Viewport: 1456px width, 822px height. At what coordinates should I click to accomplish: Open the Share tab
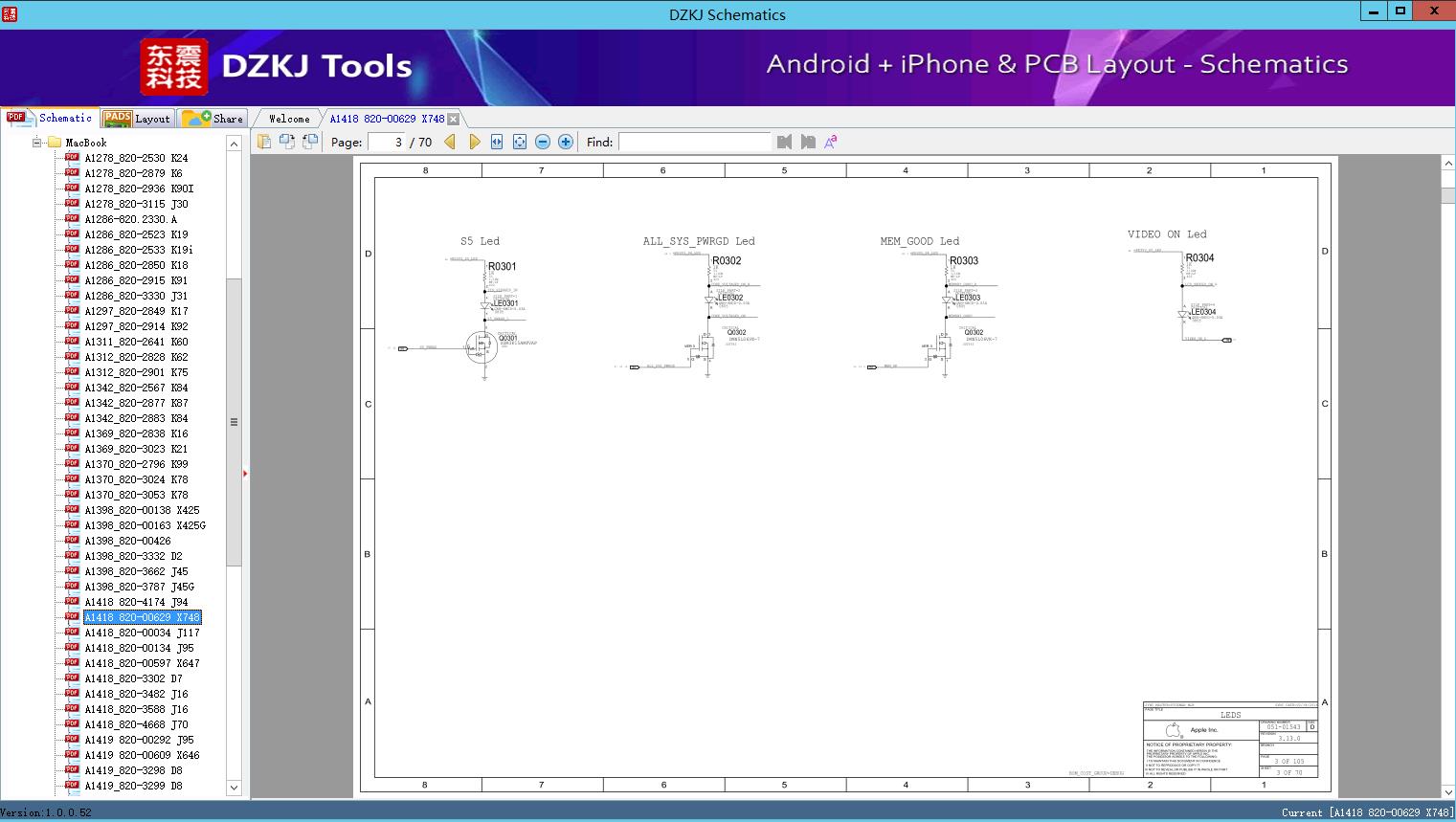(213, 119)
